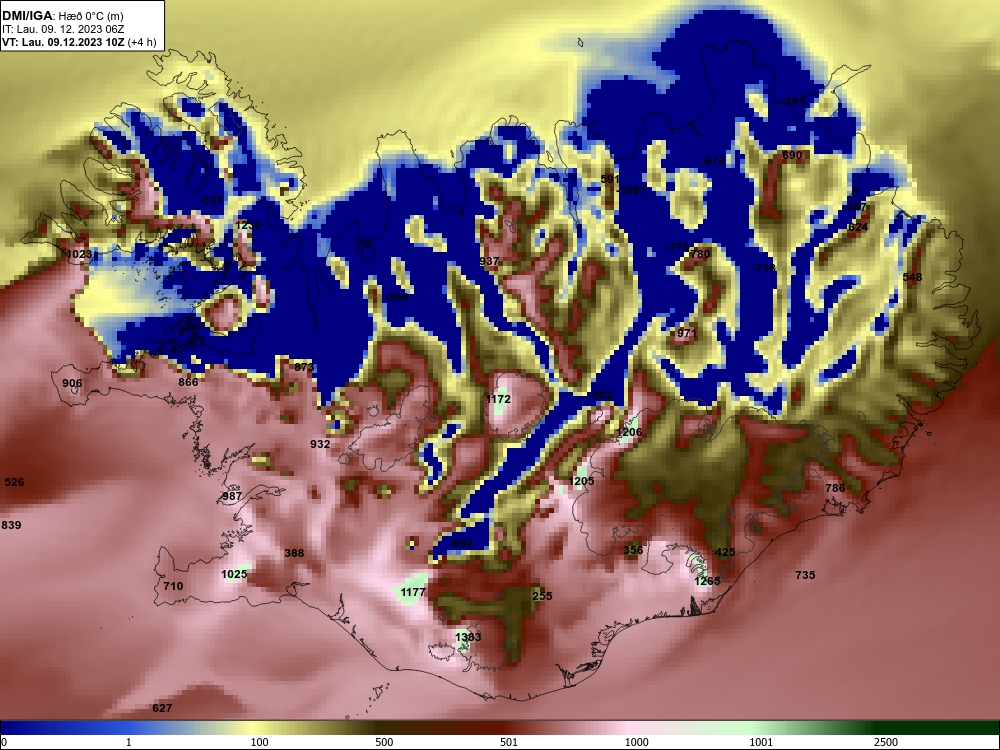Select the 1000 mark on the color scale
This screenshot has width=1000, height=750.
pos(637,742)
